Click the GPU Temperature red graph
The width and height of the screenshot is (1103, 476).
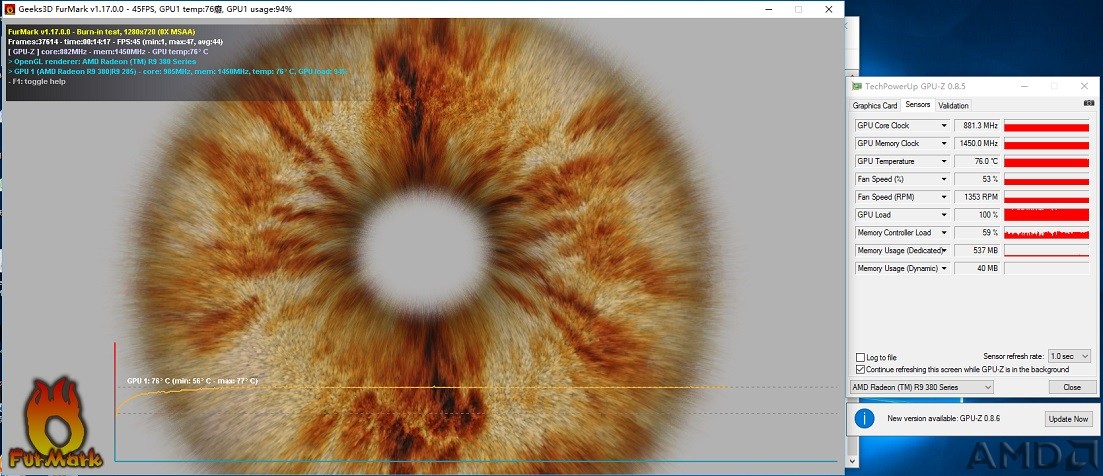1047,162
